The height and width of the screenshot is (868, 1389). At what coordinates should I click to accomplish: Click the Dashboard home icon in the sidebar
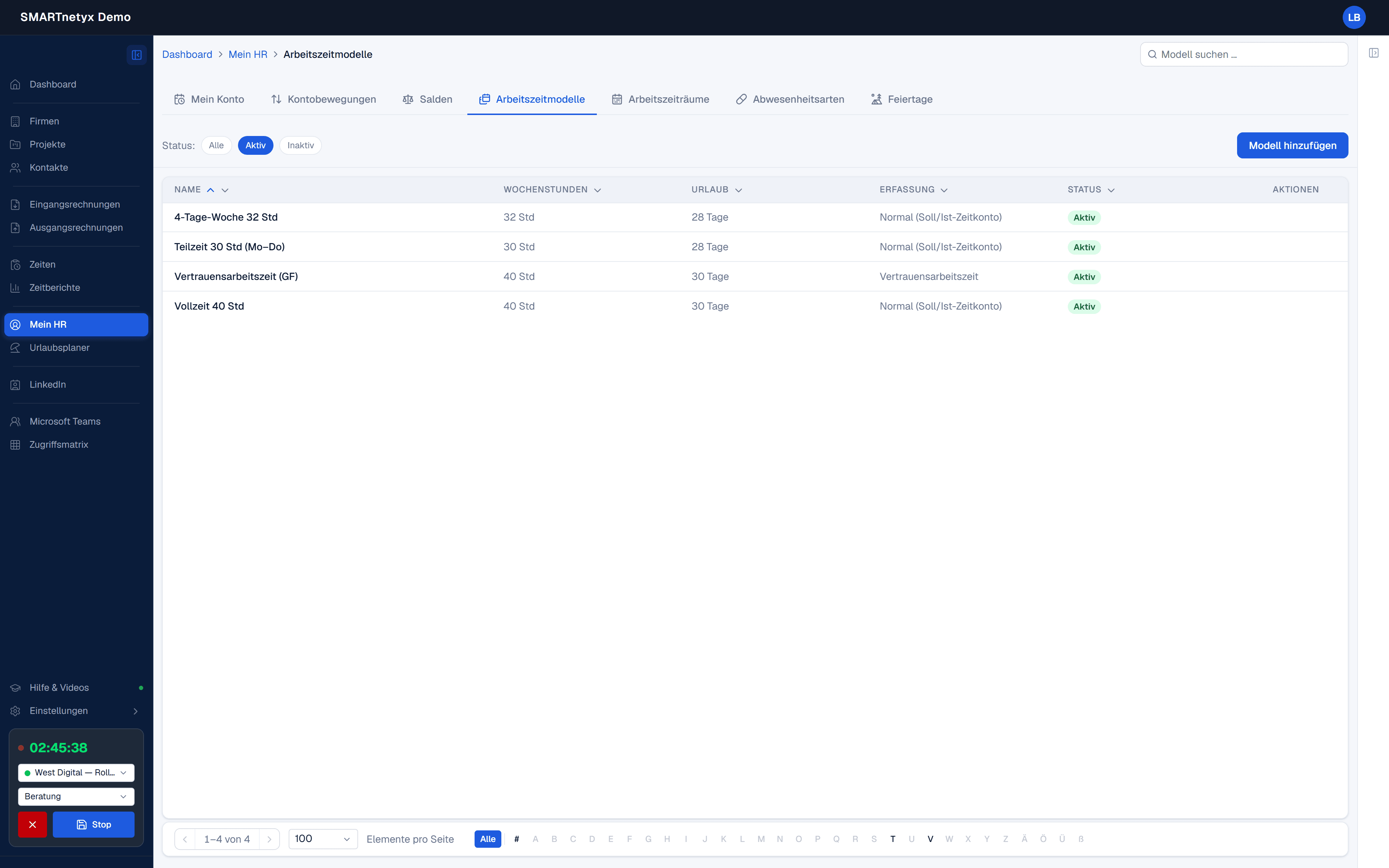click(16, 84)
